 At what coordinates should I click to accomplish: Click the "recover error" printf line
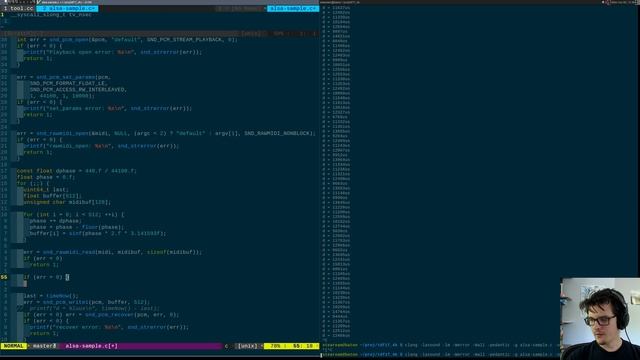tap(109, 327)
